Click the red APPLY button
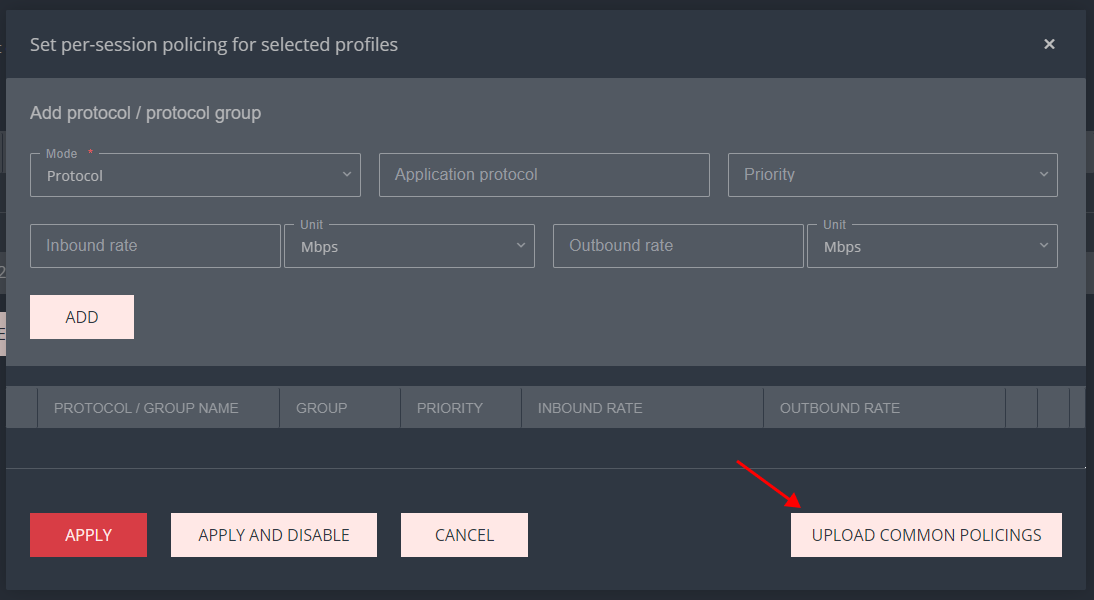Screen dimensions: 1094x600 [88, 535]
